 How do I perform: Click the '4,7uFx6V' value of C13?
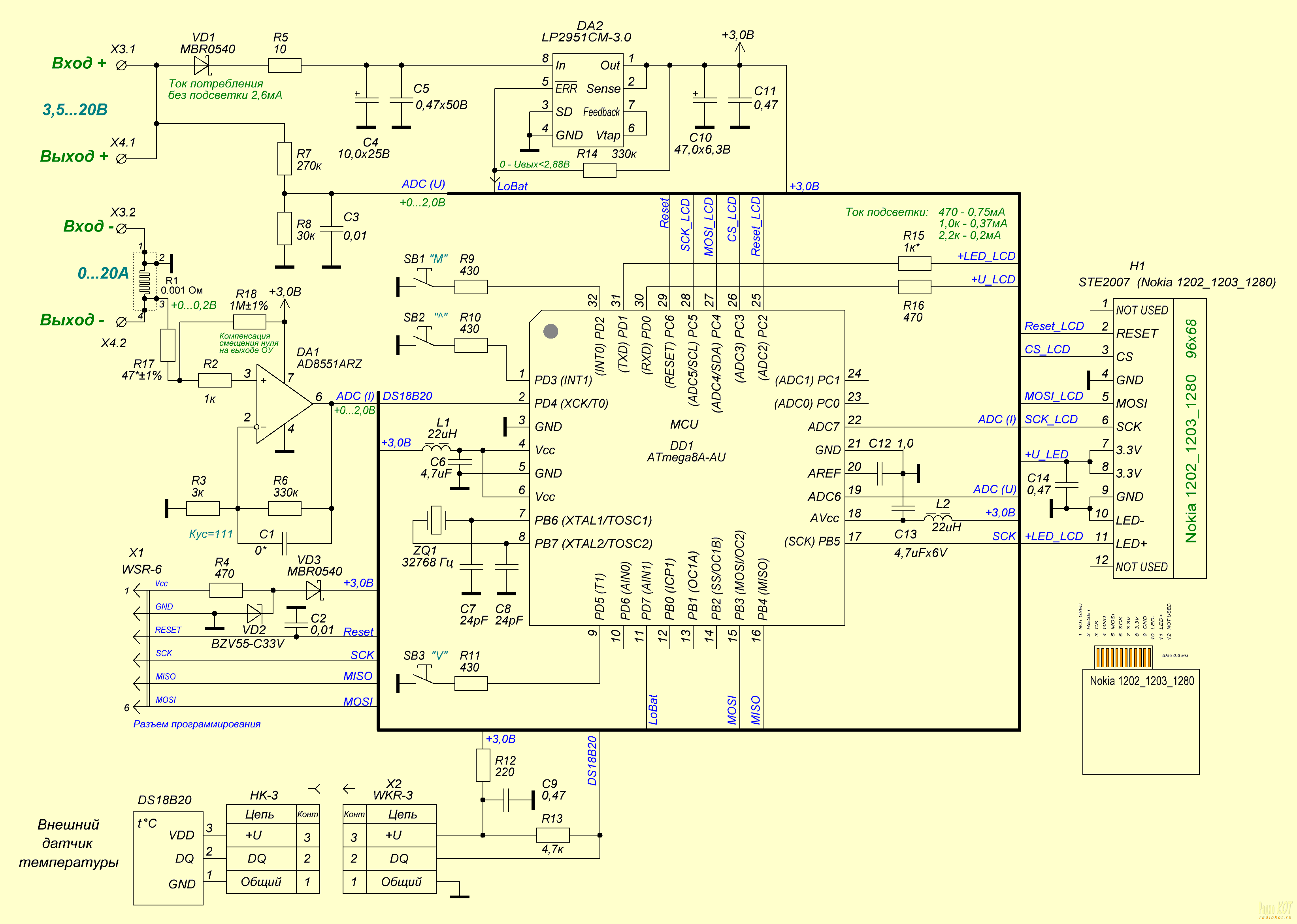tap(920, 553)
